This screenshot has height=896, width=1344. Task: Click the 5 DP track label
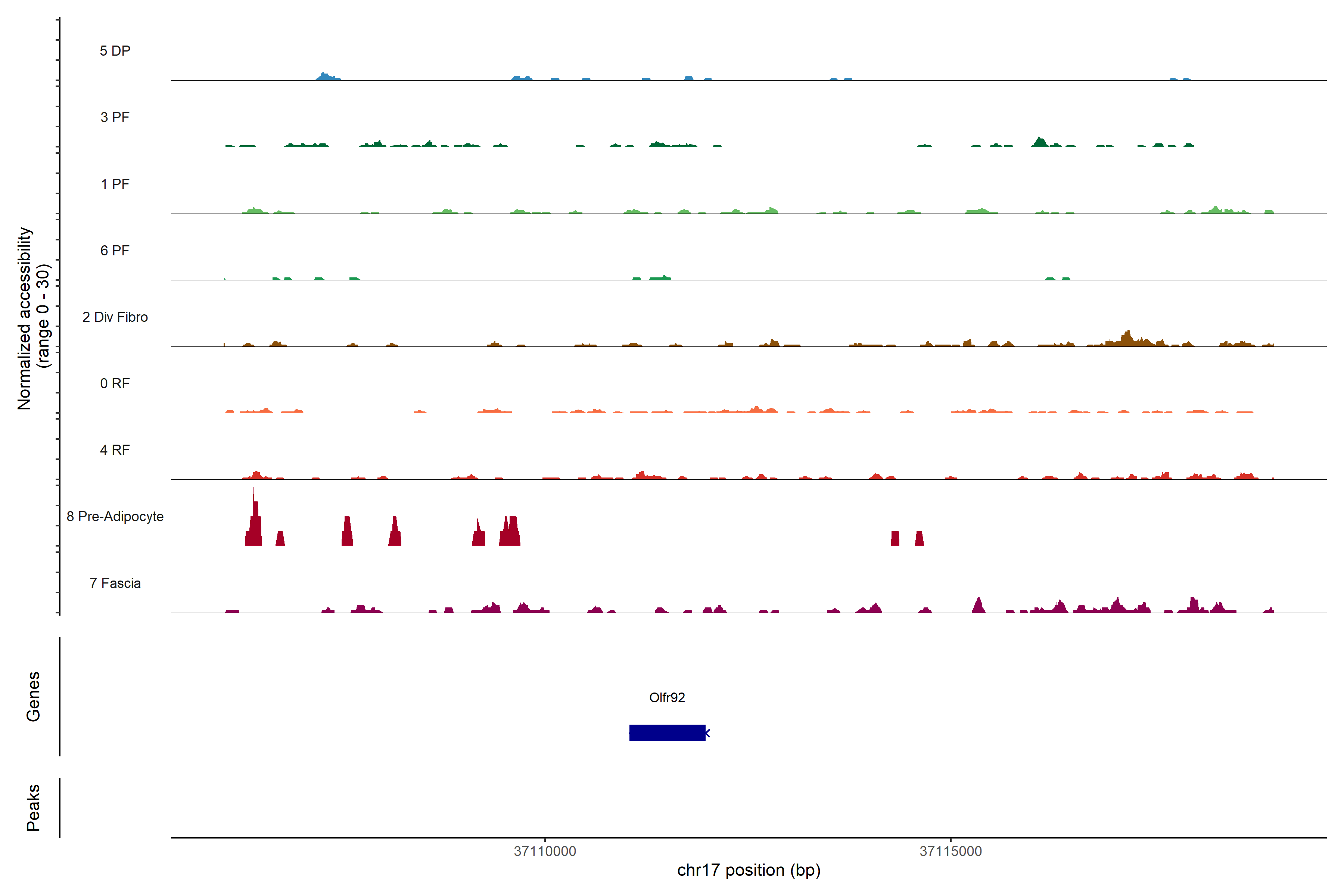[115, 51]
